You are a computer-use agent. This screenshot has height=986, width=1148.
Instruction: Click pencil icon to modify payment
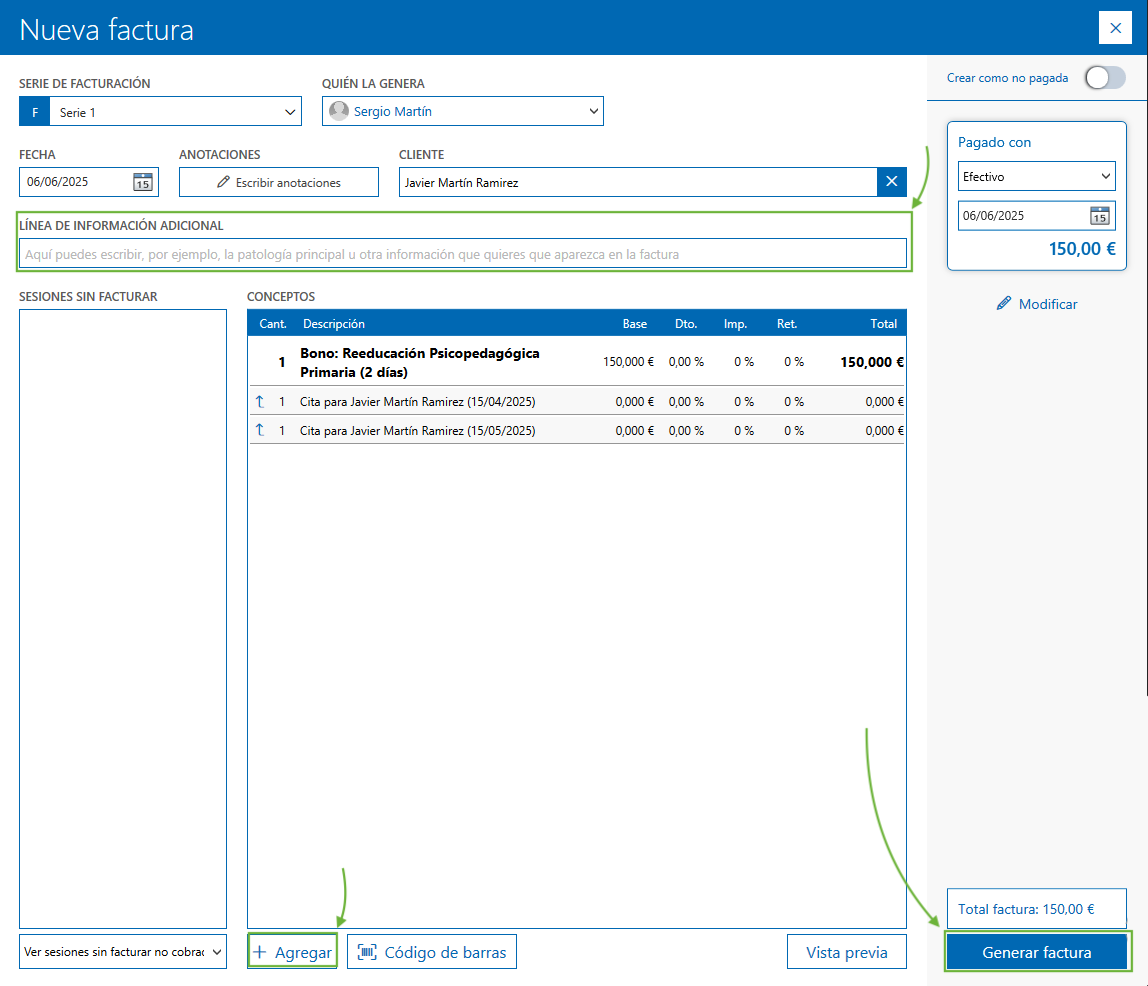pyautogui.click(x=1004, y=304)
